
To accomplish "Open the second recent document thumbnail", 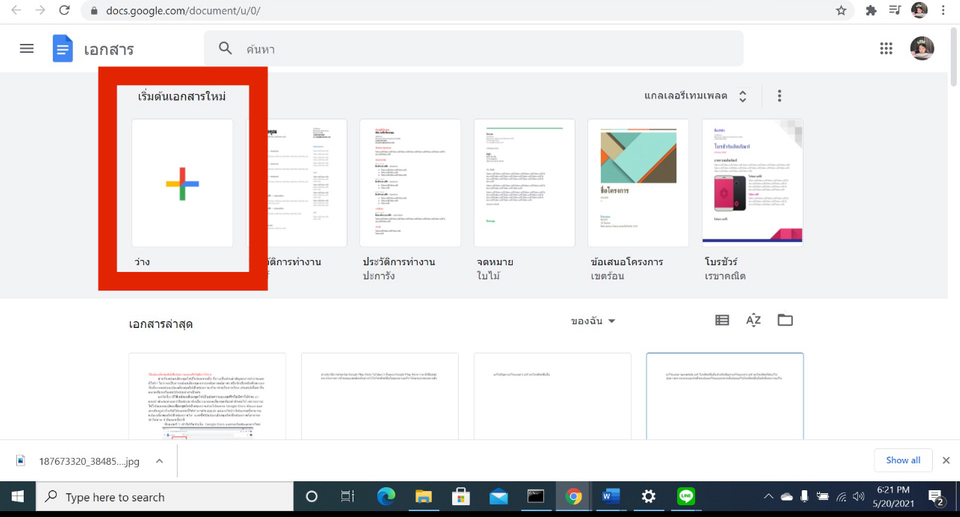I will coord(380,396).
